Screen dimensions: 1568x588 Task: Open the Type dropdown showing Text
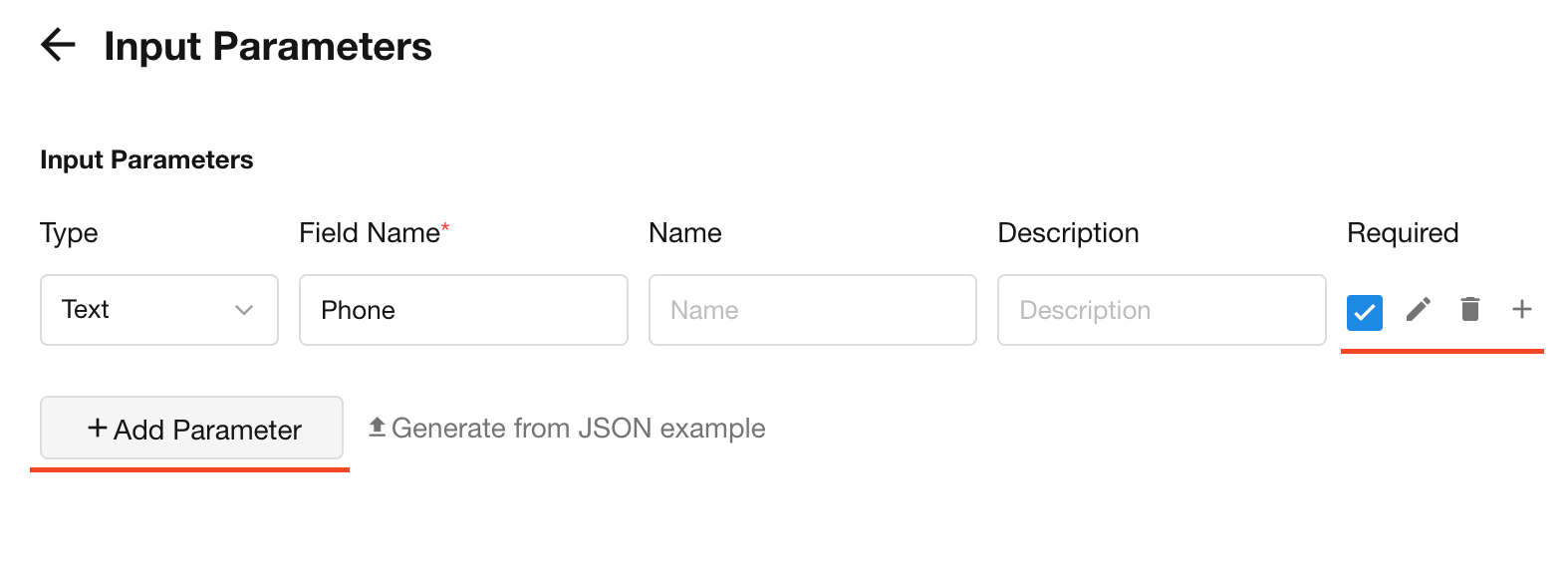(x=158, y=310)
